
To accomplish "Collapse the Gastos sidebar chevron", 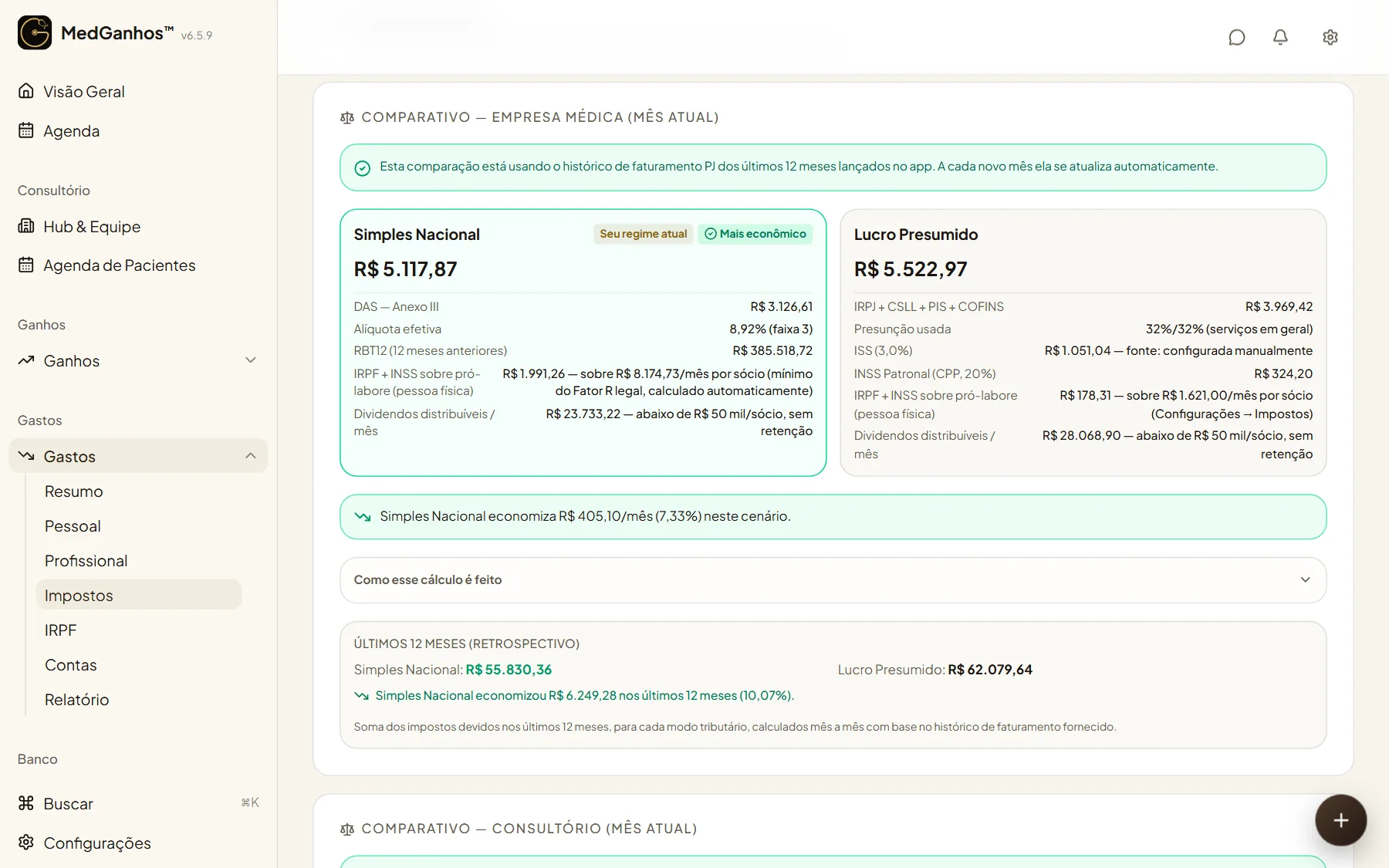I will tap(250, 456).
